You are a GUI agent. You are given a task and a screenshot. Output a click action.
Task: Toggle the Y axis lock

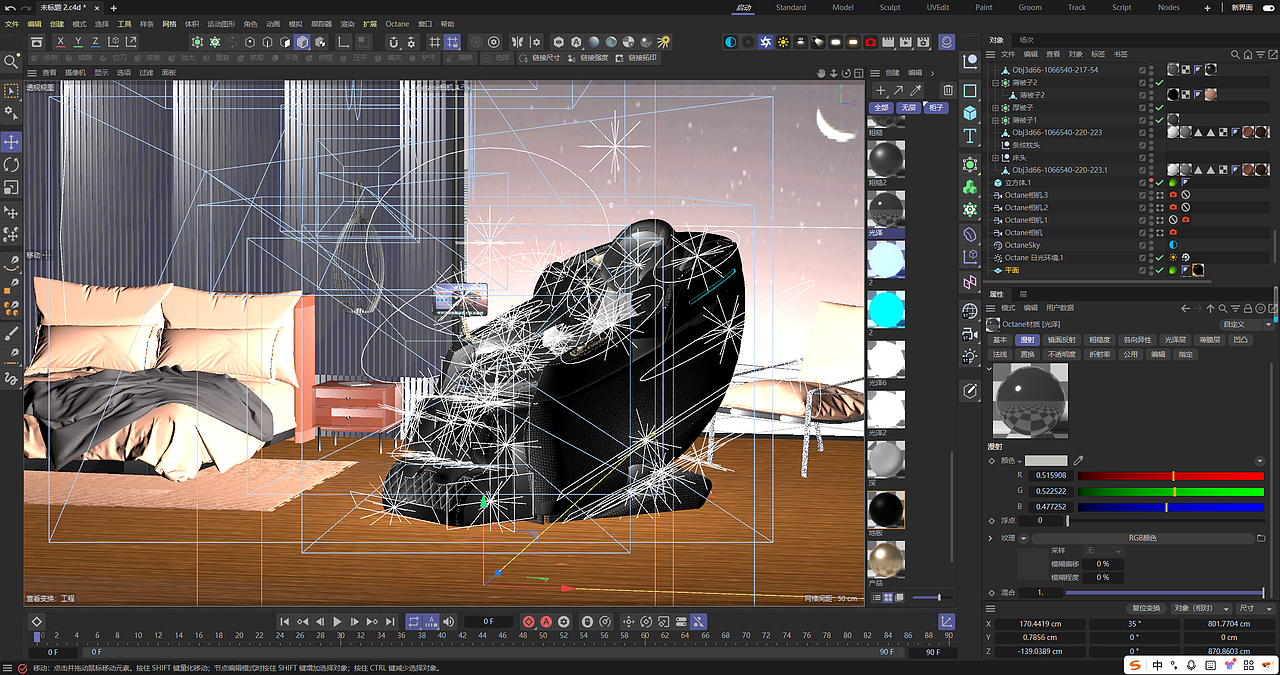click(x=78, y=42)
